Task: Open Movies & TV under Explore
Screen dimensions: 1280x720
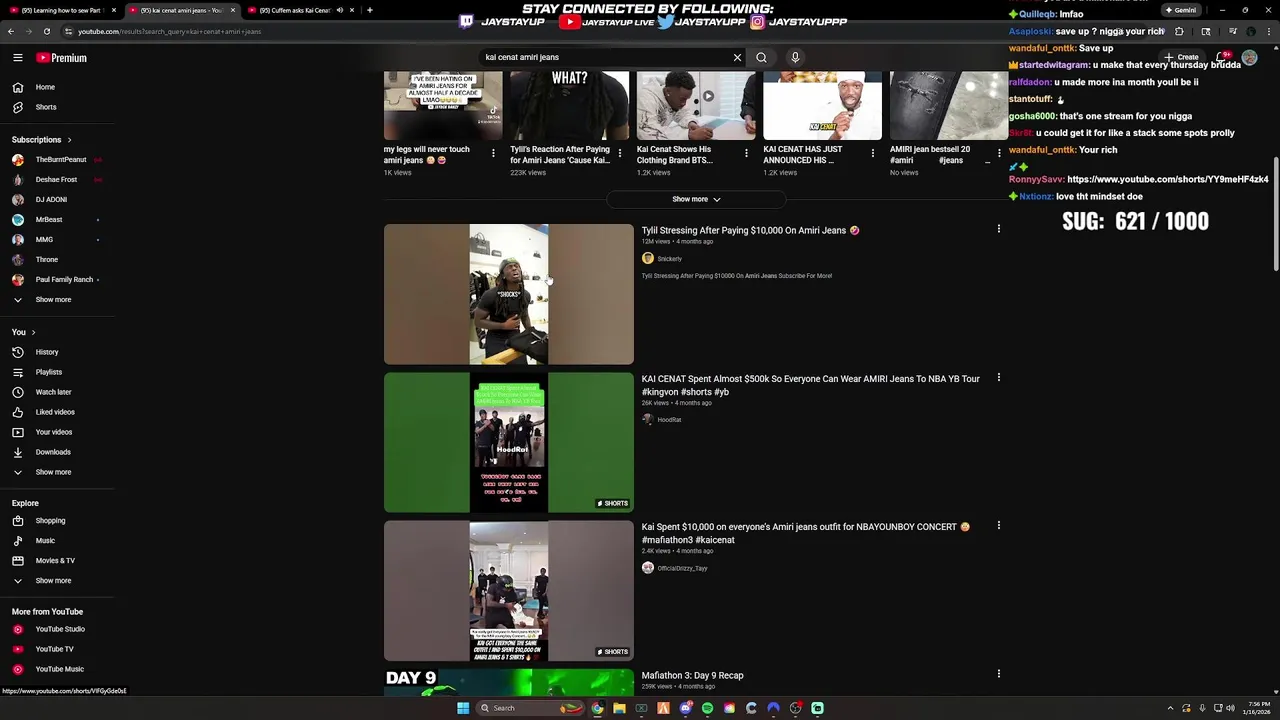Action: [57, 561]
